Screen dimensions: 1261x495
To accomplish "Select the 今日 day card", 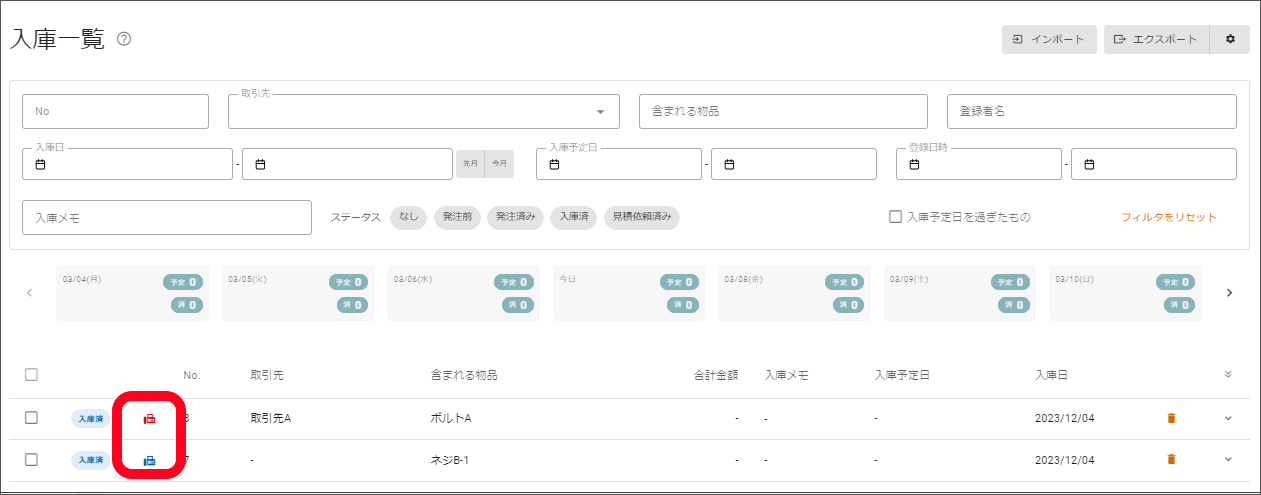I will (629, 293).
